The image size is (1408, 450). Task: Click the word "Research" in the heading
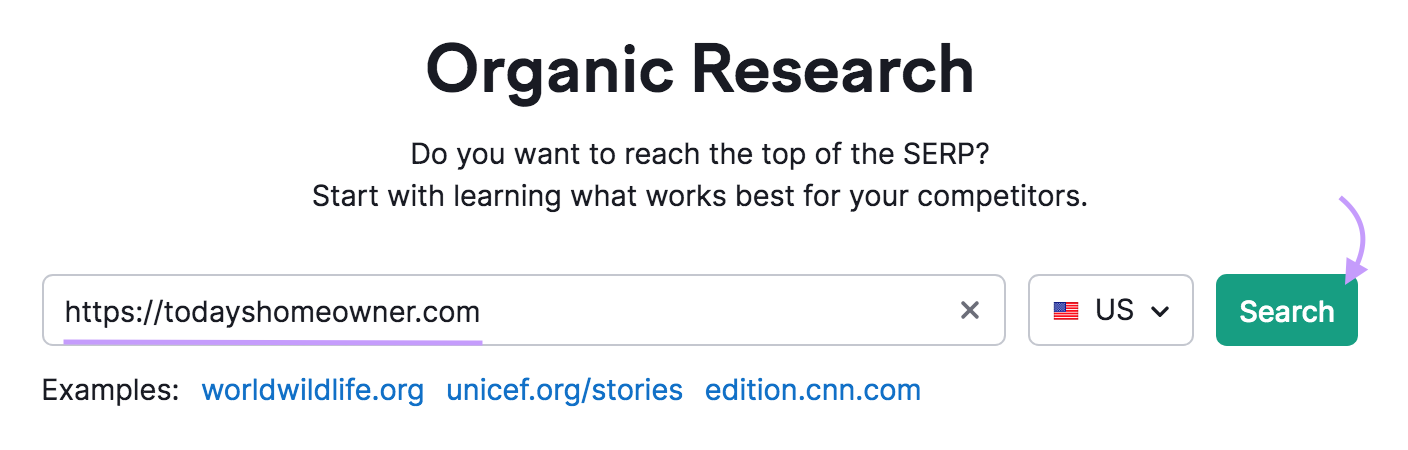click(x=829, y=71)
